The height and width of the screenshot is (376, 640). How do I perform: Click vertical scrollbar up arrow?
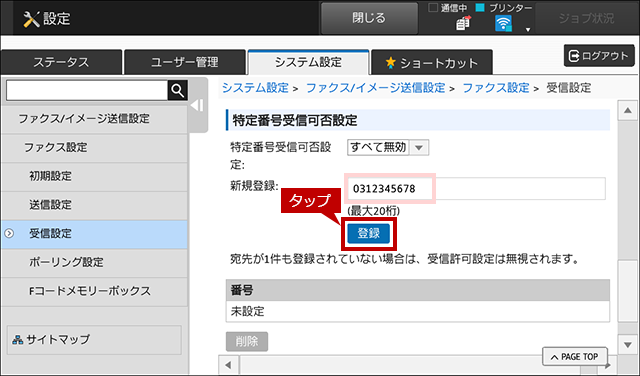tap(627, 110)
